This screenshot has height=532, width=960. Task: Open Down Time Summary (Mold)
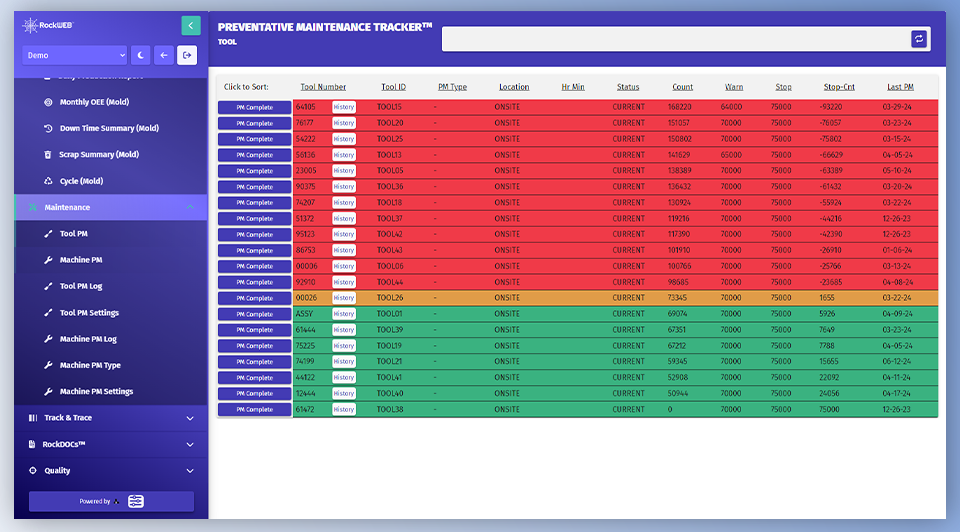coord(109,129)
